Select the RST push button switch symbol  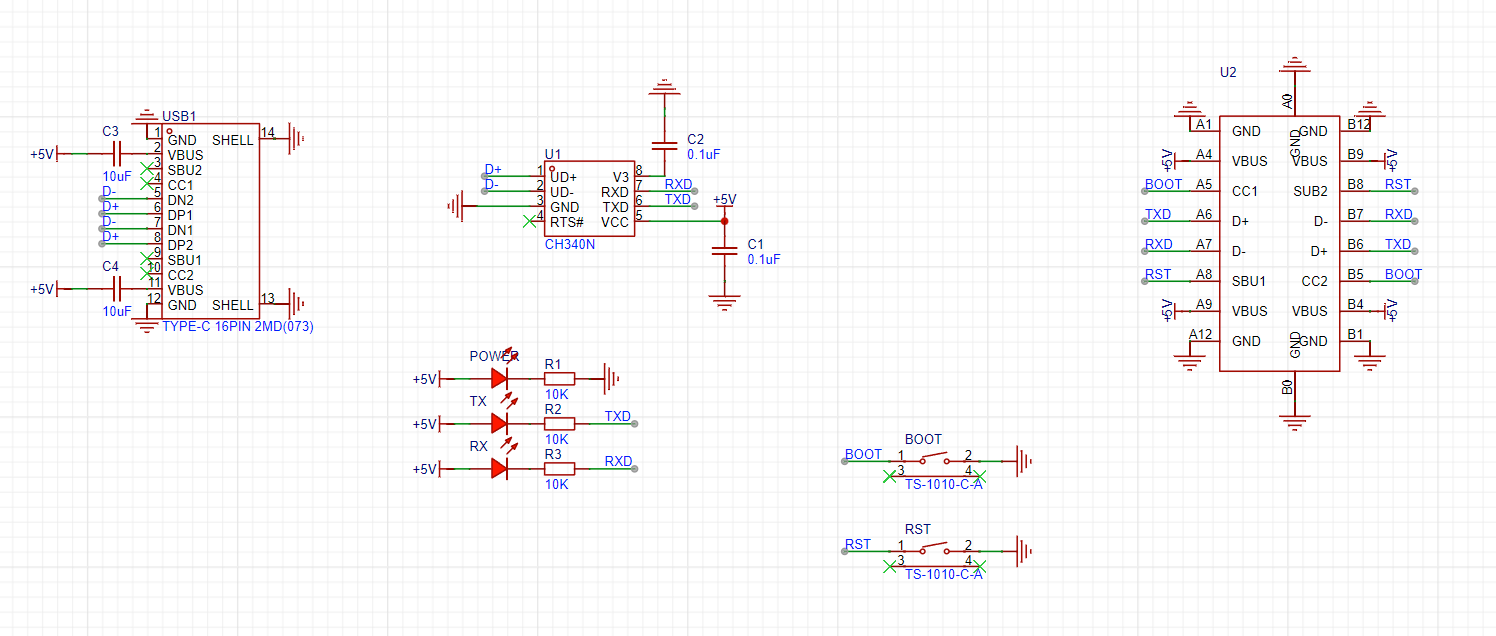click(x=935, y=551)
